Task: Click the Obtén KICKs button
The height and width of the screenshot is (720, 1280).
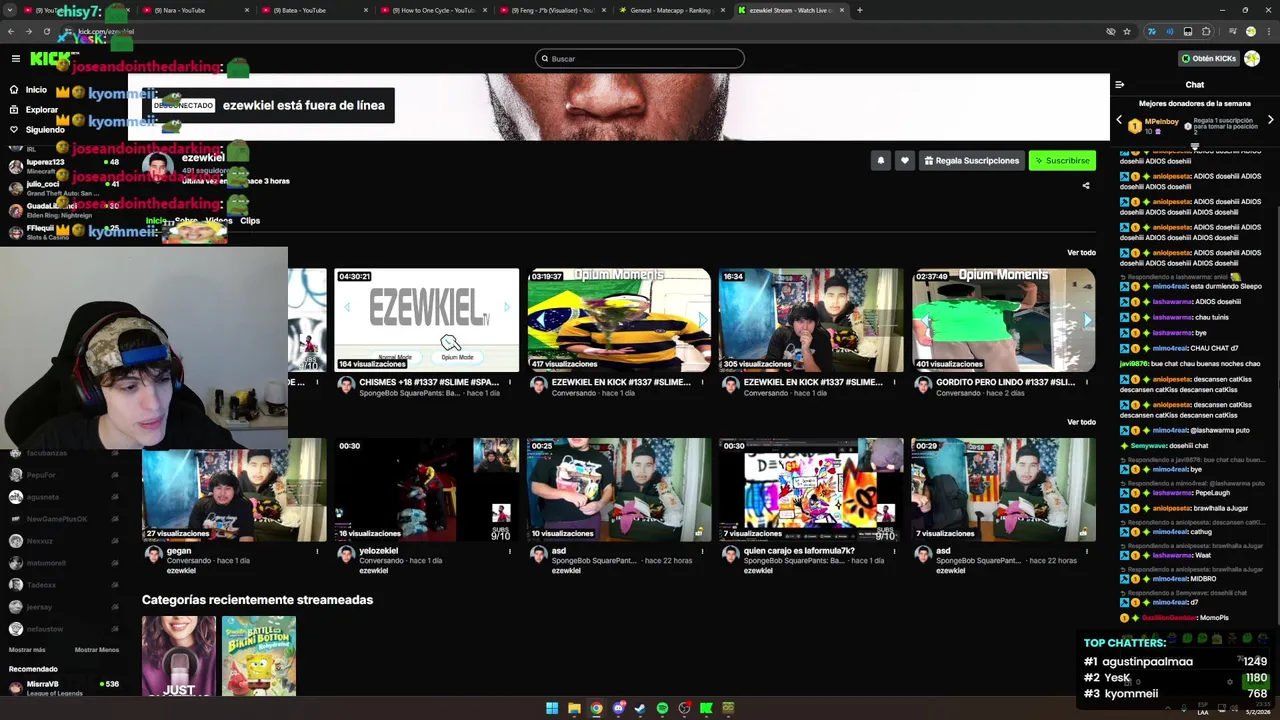Action: (1209, 59)
